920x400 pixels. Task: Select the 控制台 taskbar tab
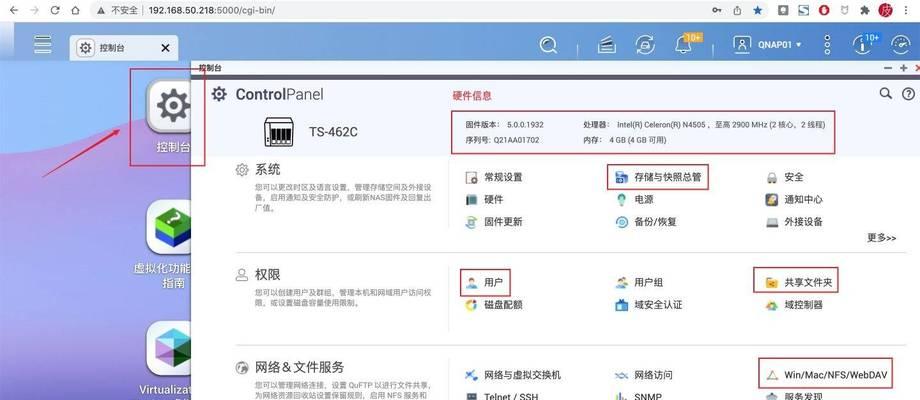coord(124,48)
